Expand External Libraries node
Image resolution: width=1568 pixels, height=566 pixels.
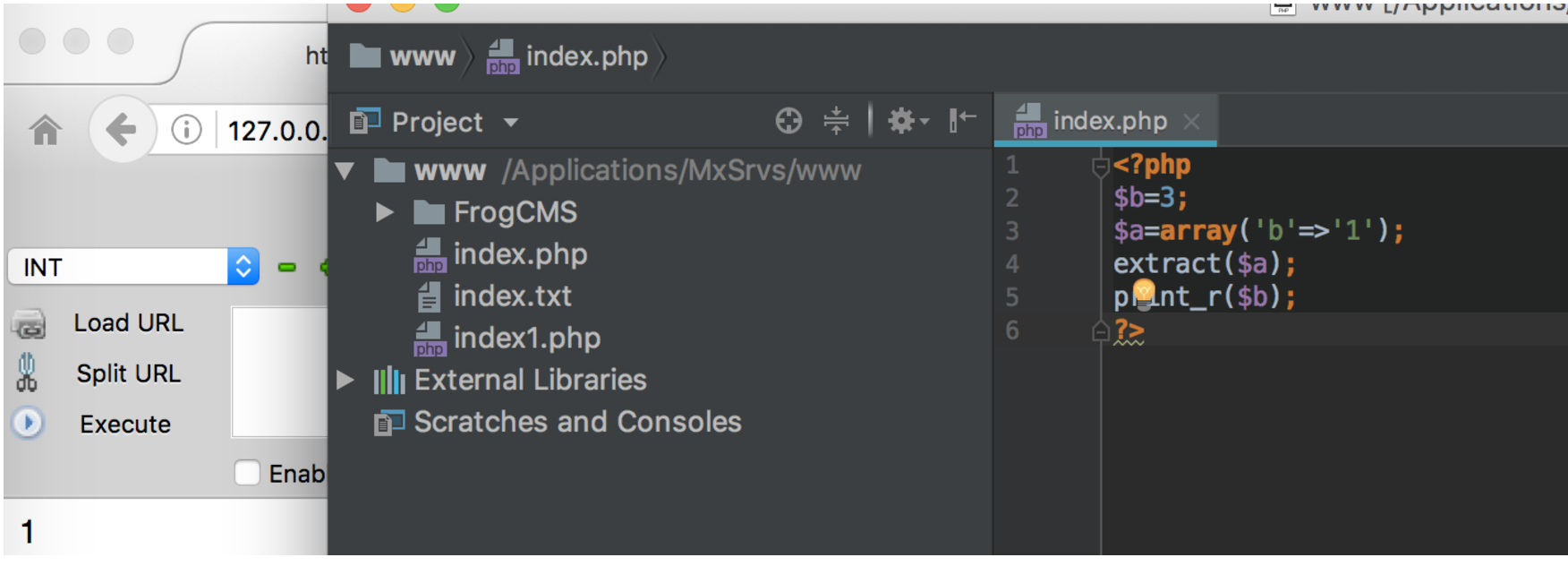(x=347, y=380)
